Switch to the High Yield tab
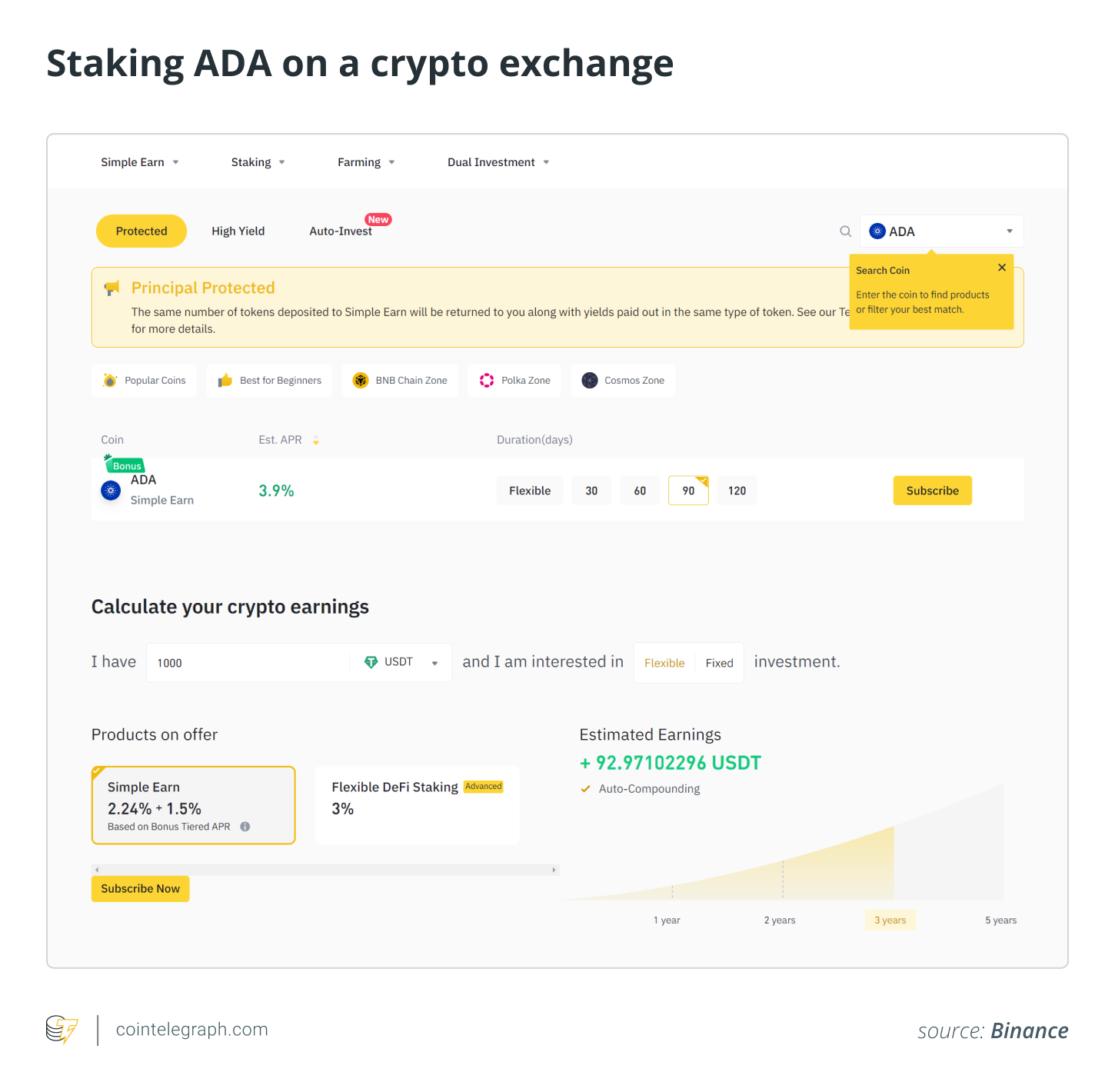This screenshot has width=1115, height=1092. (x=238, y=231)
